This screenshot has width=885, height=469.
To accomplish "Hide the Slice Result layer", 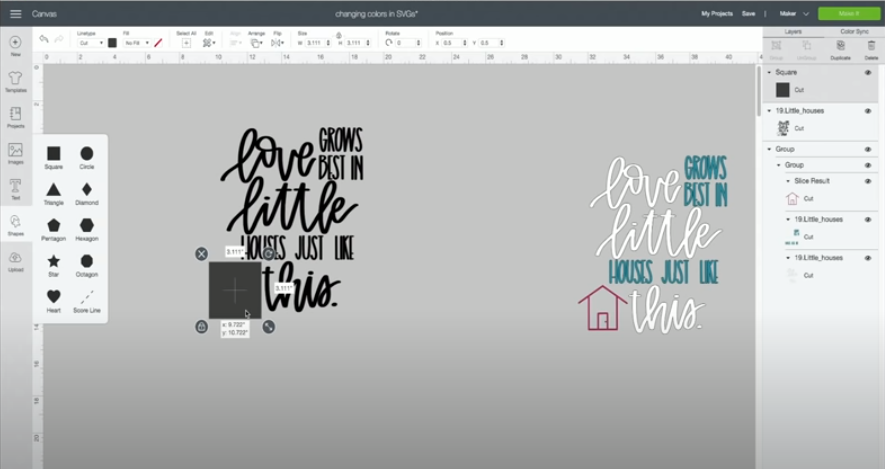I will pyautogui.click(x=868, y=181).
